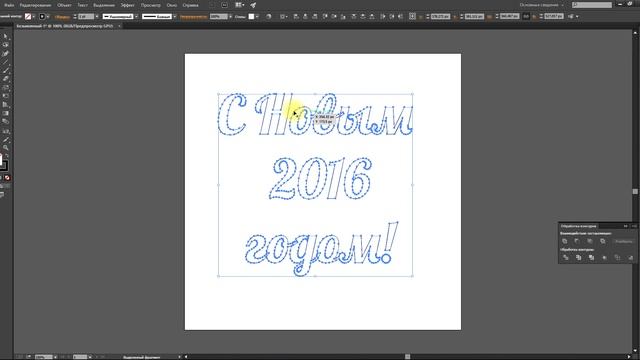Click the GPU performance rocket icon

click(253, 5)
